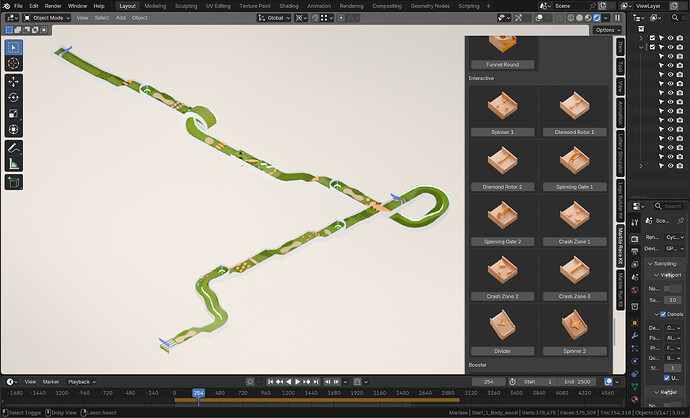Viewport: 690px width, 418px height.
Task: Collapse the second collection in outliner
Action: point(641,47)
